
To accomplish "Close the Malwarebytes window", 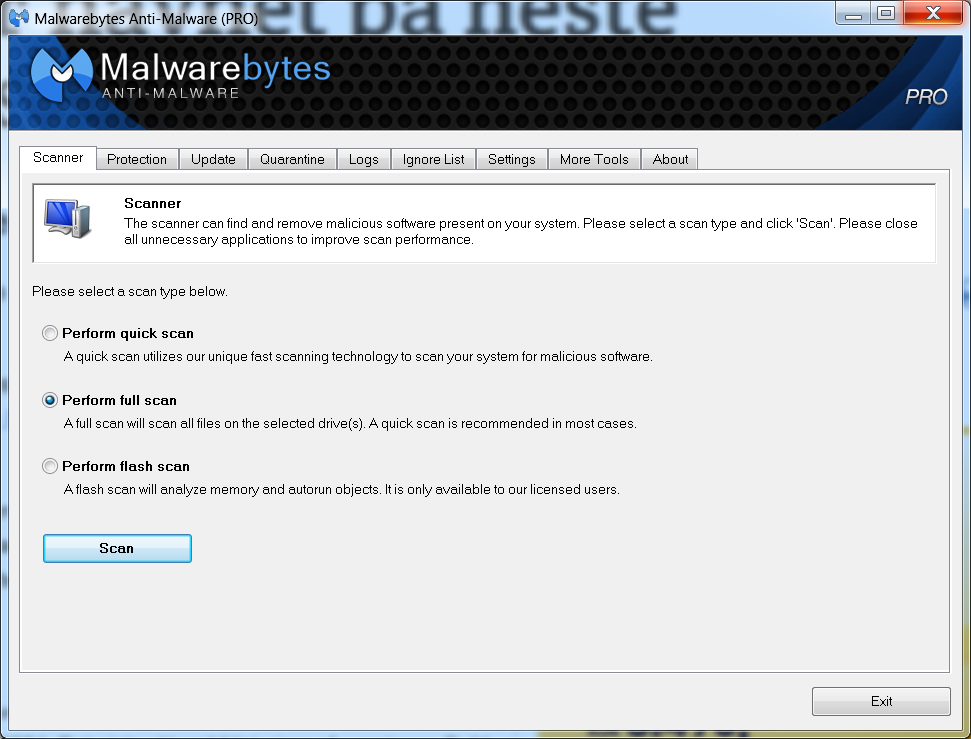I will [x=933, y=13].
